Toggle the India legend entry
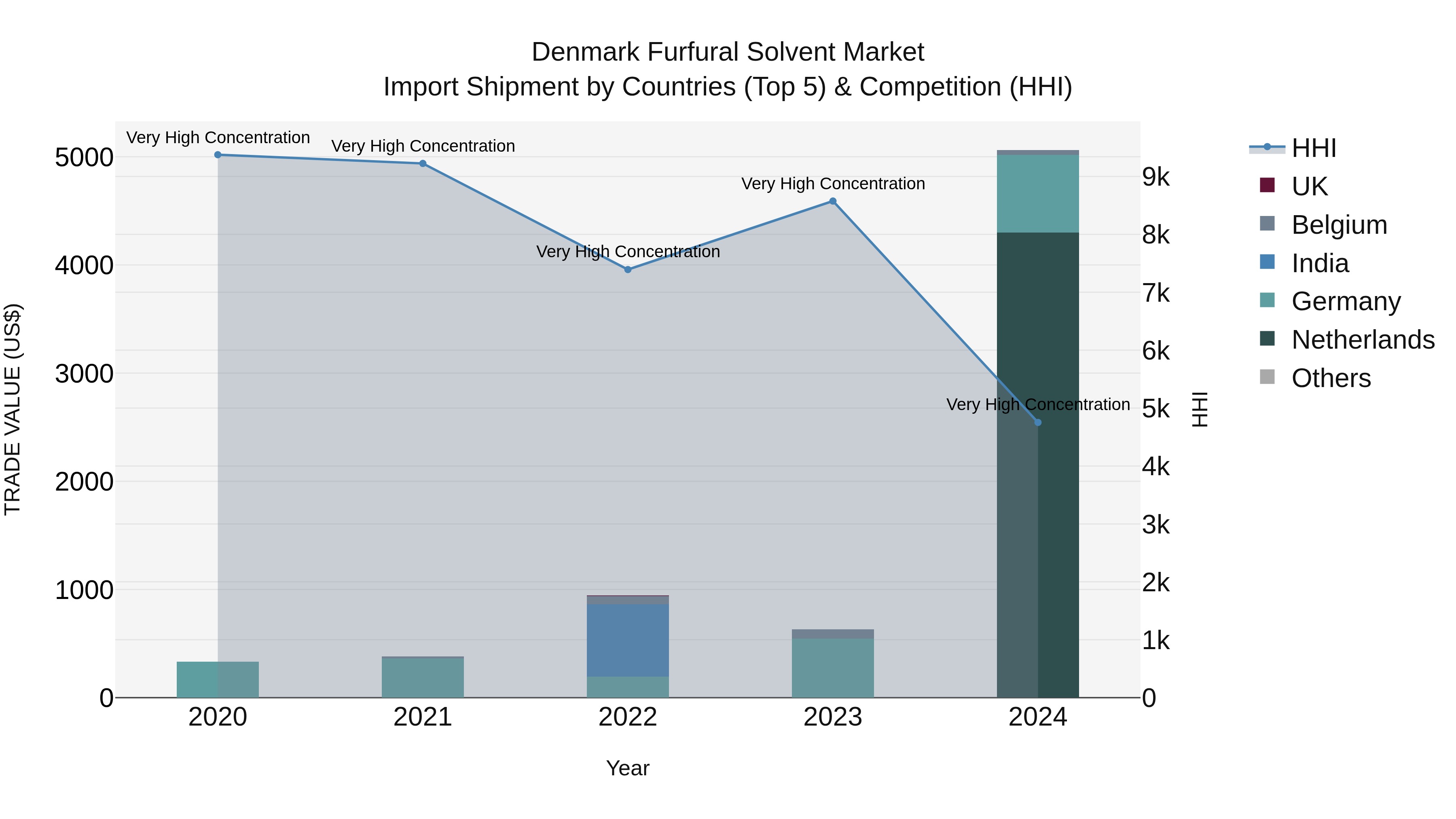This screenshot has width=1456, height=819. coord(1304,263)
